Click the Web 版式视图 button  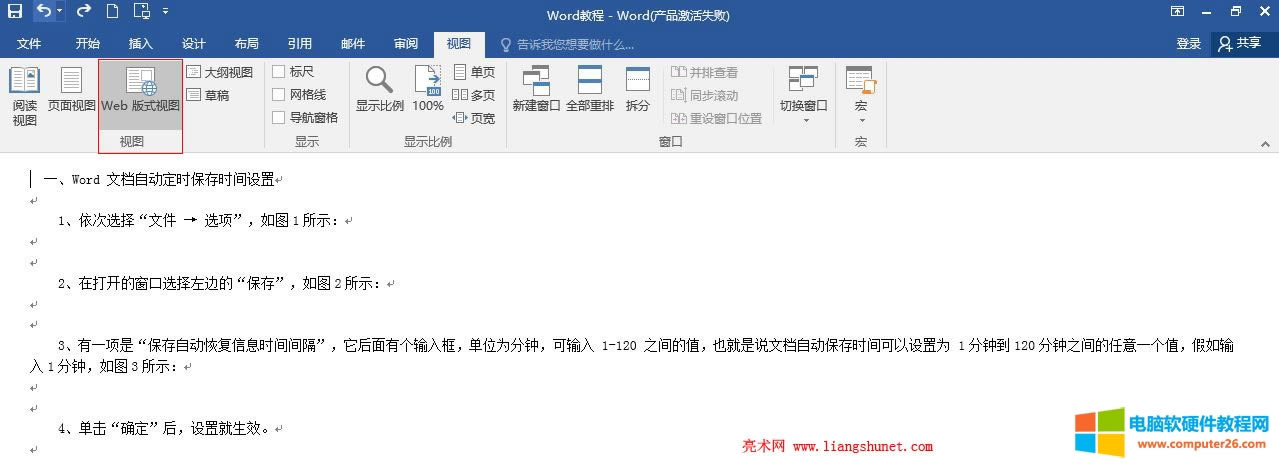pyautogui.click(x=140, y=96)
